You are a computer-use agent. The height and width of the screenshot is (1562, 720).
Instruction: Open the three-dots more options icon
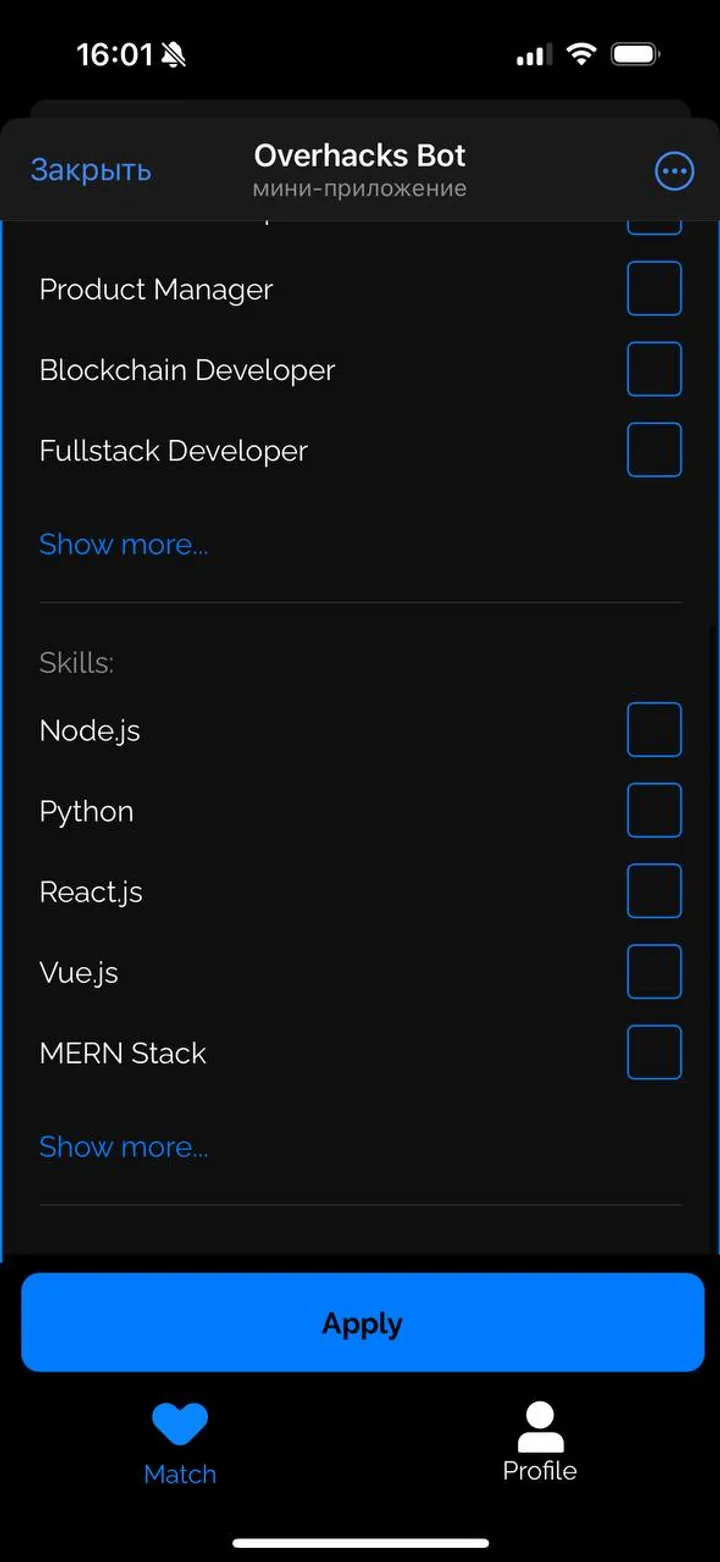[674, 171]
